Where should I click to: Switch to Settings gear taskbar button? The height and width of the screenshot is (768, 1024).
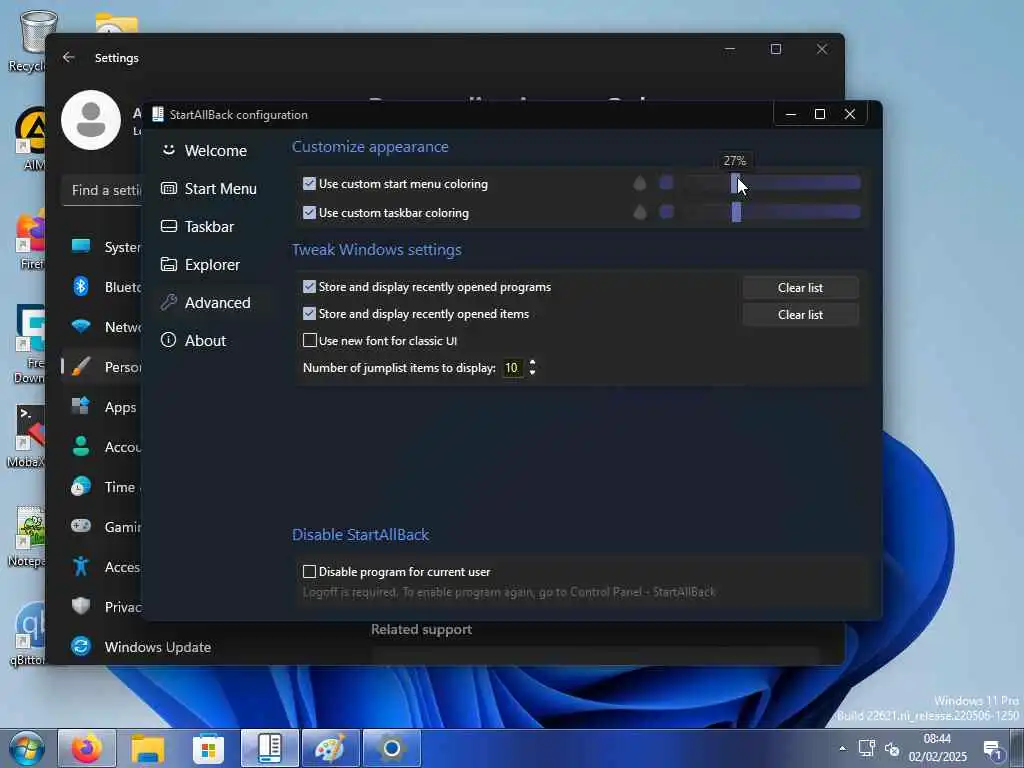(x=391, y=748)
